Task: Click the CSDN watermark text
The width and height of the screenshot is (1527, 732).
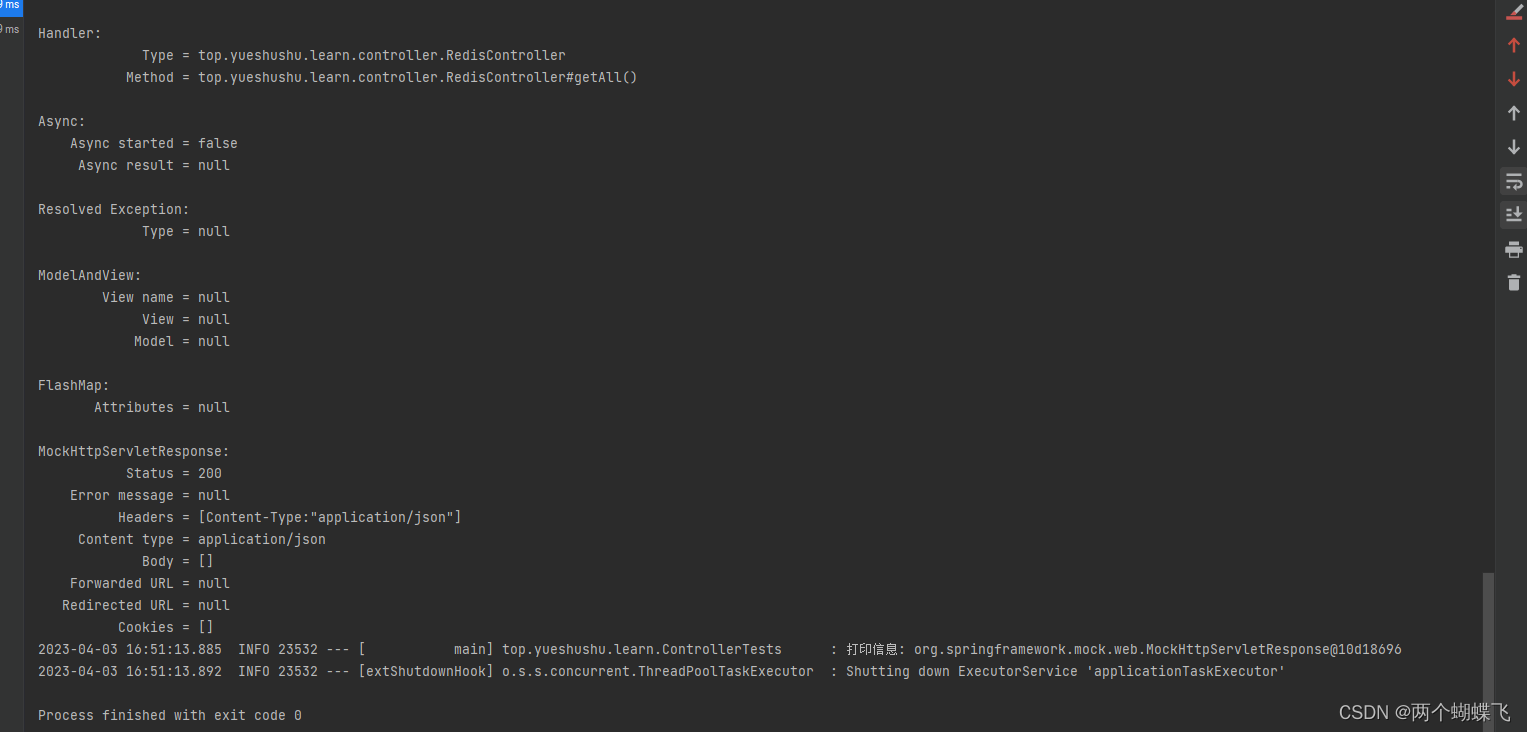Action: tap(1424, 712)
